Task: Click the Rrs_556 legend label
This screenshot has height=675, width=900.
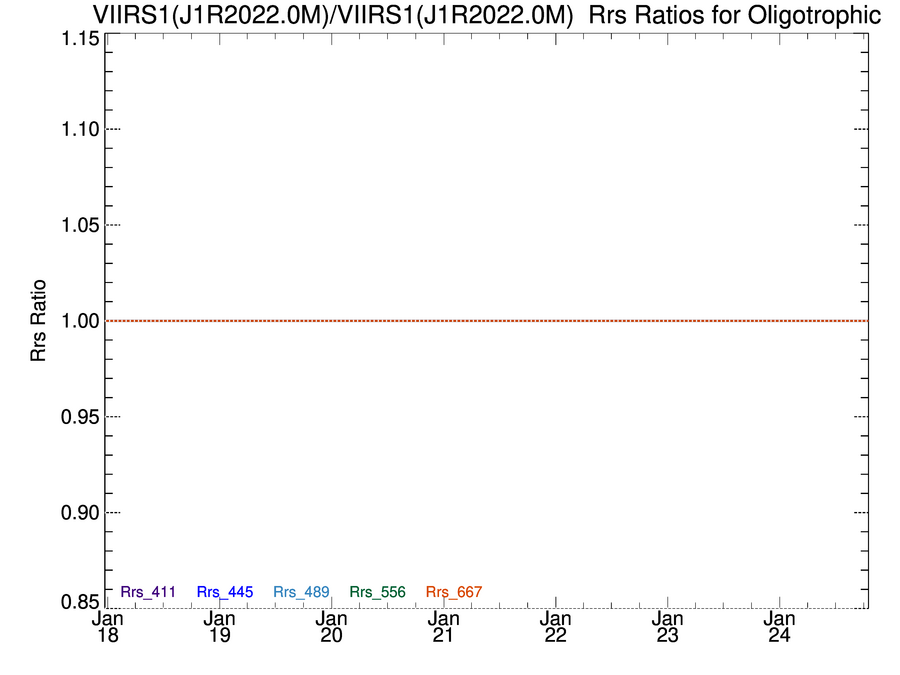Action: (x=378, y=592)
